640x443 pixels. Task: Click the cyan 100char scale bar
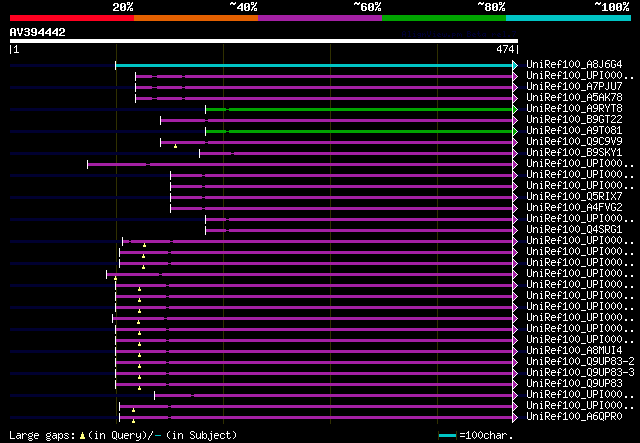(447, 436)
